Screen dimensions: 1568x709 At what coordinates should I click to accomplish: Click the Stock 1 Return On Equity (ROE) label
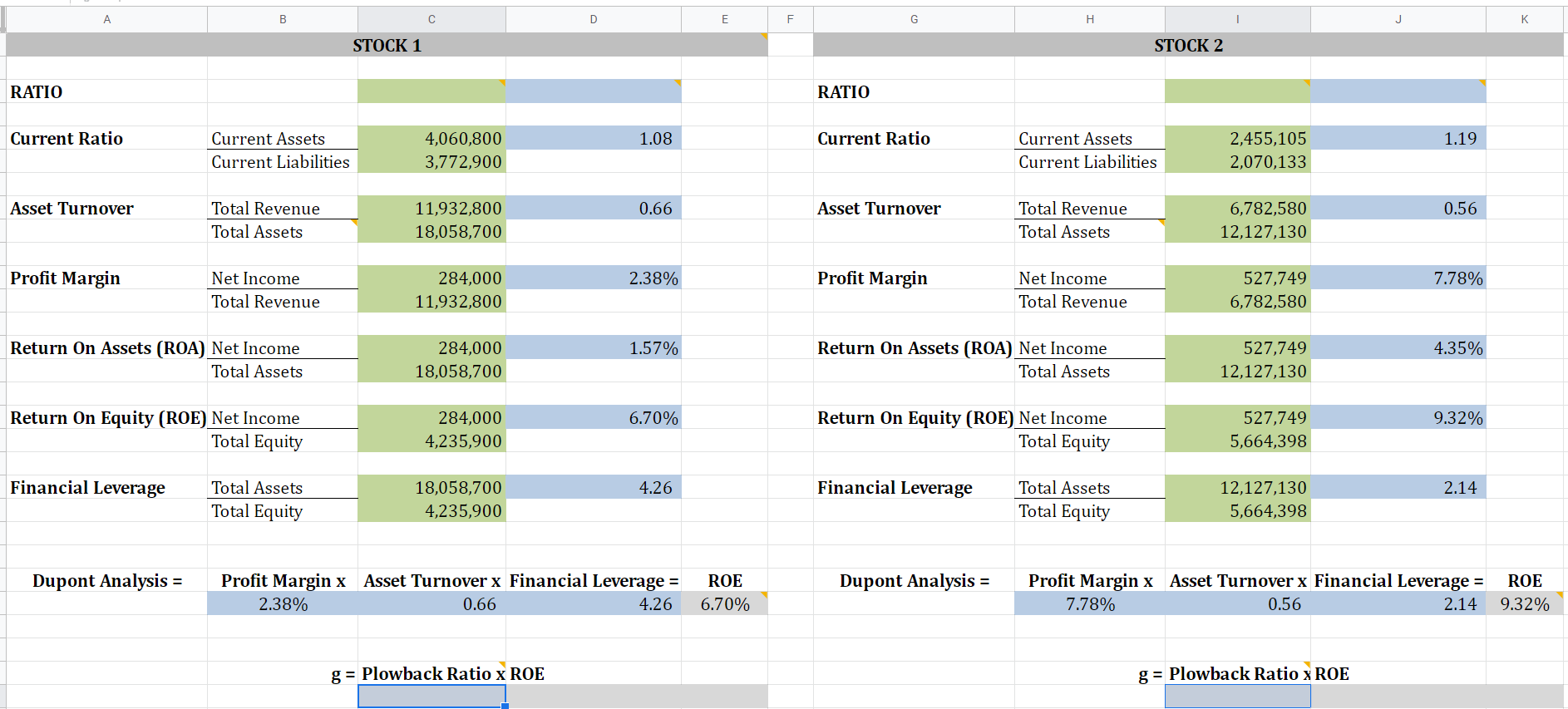click(x=108, y=417)
